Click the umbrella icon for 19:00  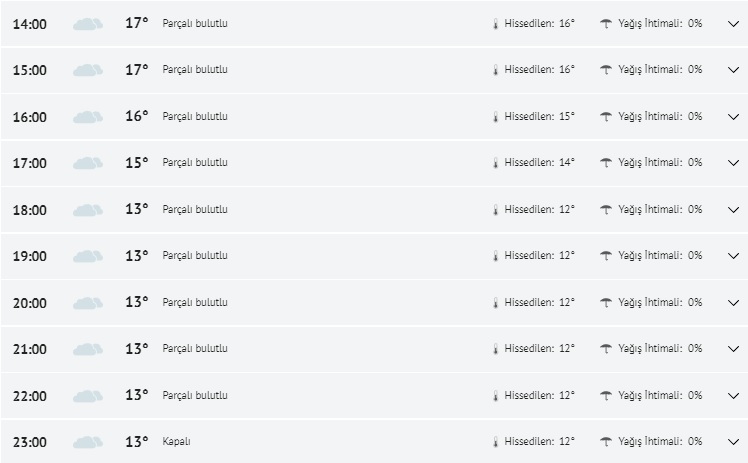click(606, 256)
